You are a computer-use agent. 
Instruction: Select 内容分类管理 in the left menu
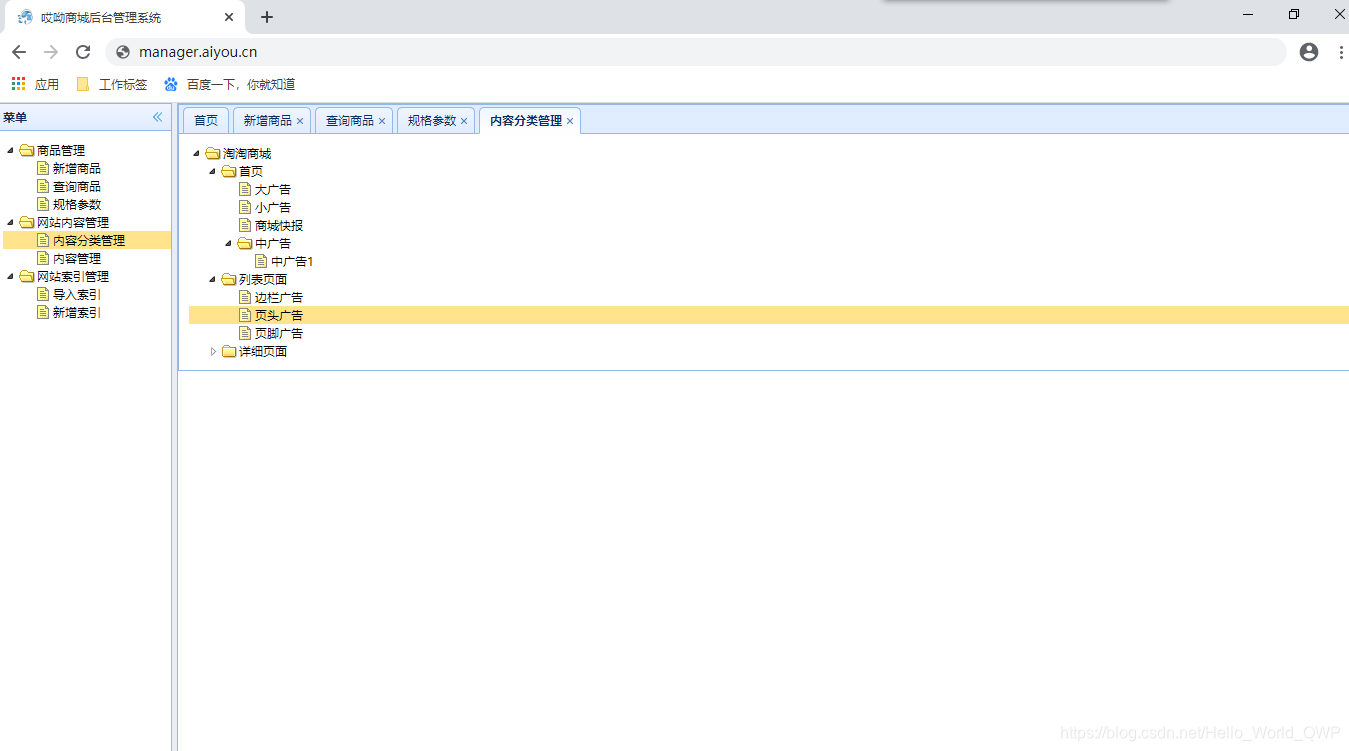tap(89, 240)
